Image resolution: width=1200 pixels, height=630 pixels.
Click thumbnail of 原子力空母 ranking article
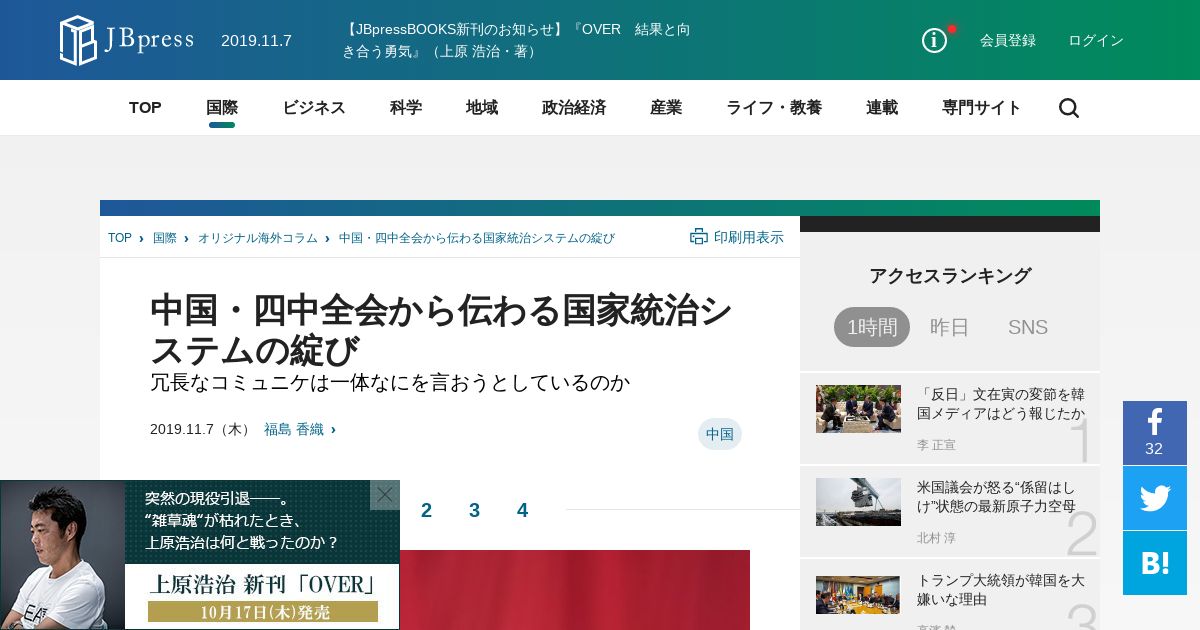pos(858,502)
